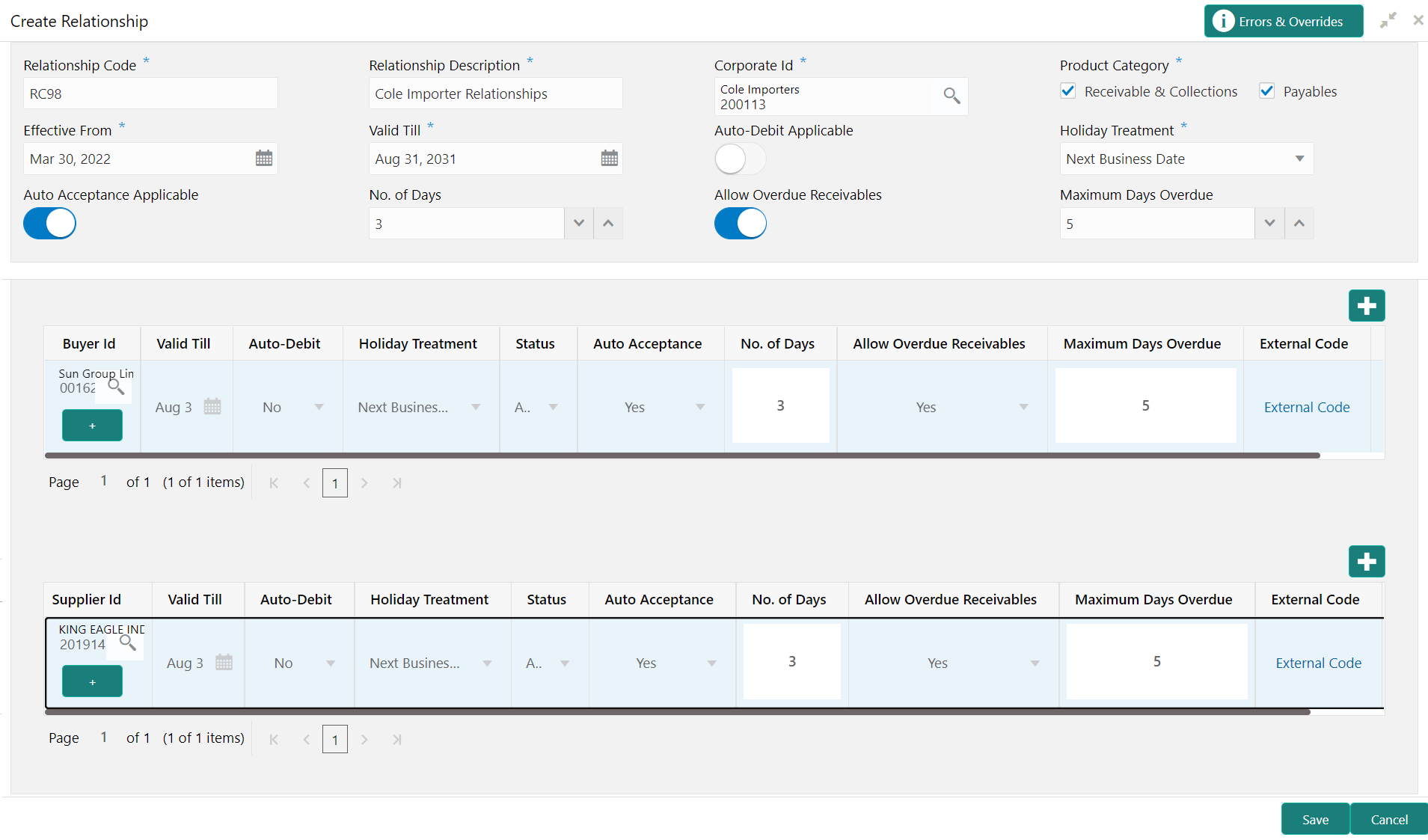This screenshot has width=1428, height=840.
Task: Enable the Auto-Debit Applicable switch
Action: tap(740, 159)
